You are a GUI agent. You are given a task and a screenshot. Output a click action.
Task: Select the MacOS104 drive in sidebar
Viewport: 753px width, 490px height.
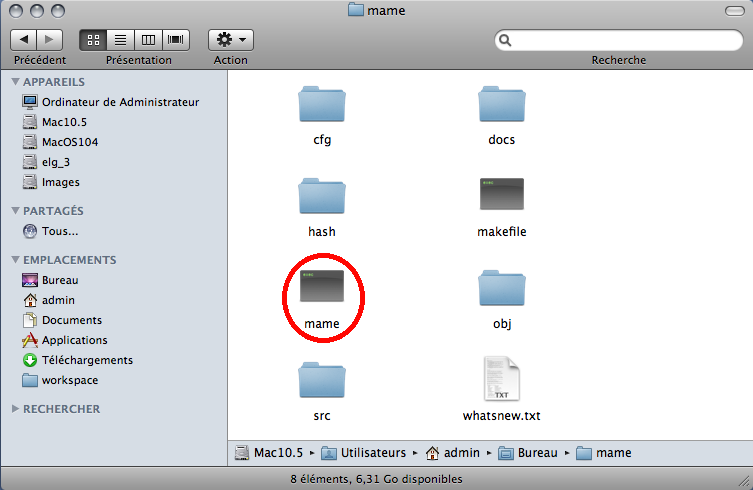(60, 142)
